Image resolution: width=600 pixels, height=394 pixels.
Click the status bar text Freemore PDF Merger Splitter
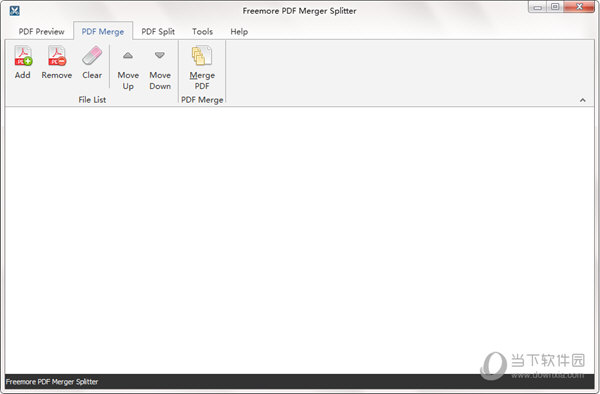click(52, 382)
